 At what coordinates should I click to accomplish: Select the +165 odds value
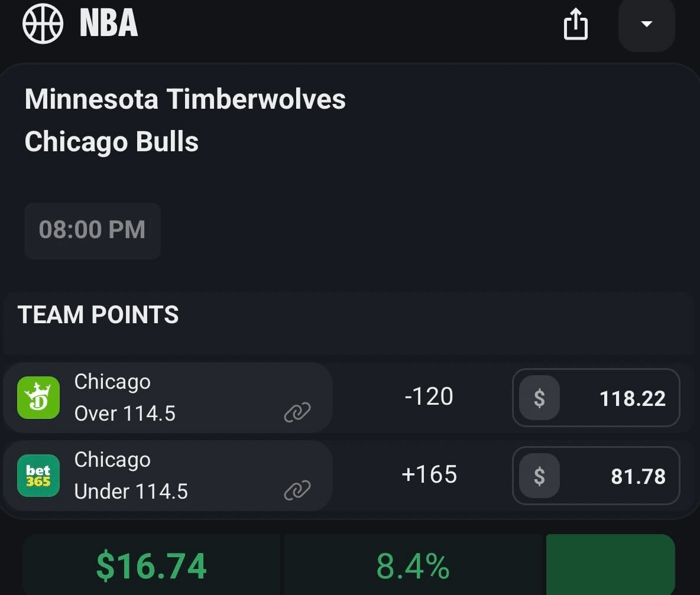click(429, 474)
